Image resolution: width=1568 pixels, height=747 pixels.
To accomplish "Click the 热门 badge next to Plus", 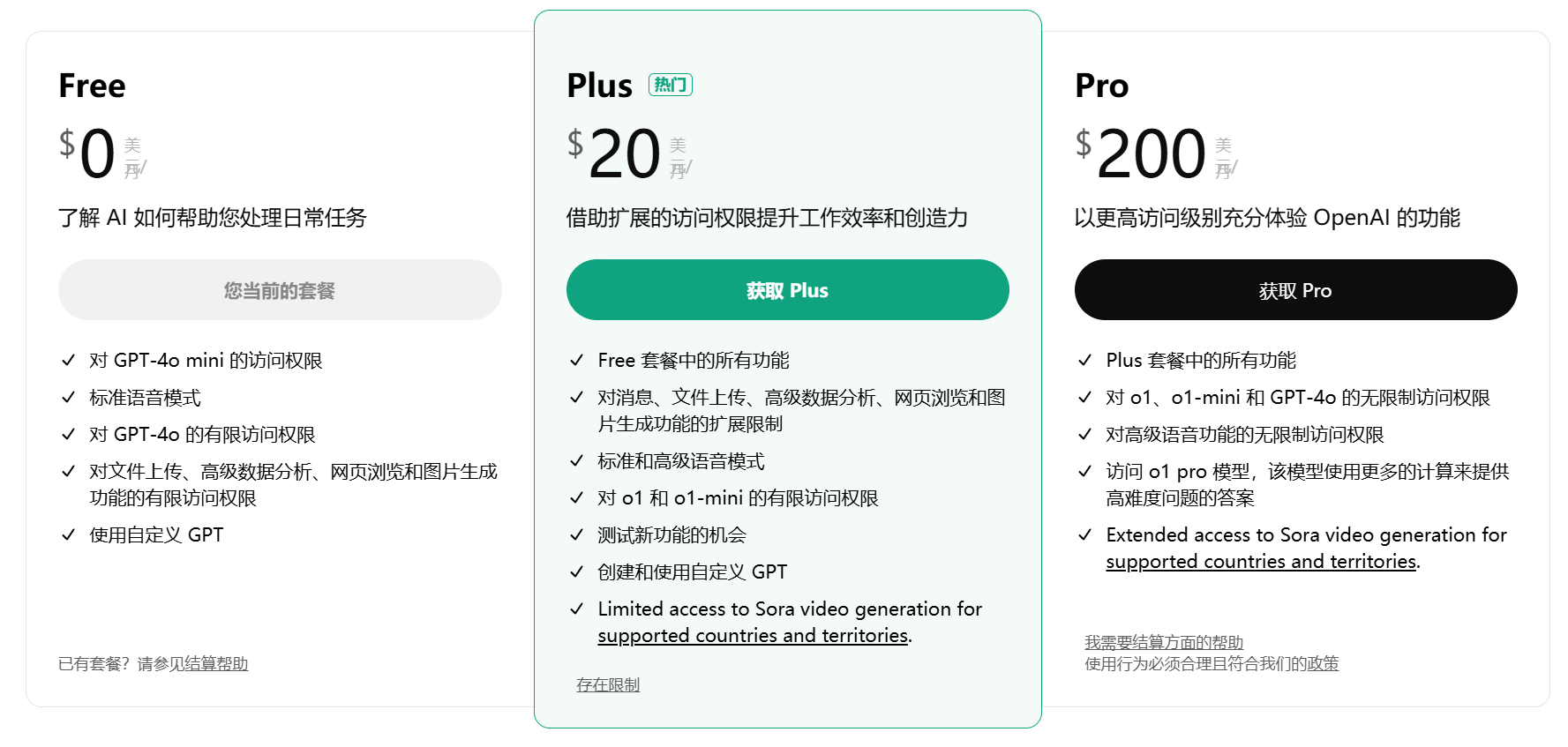I will pyautogui.click(x=671, y=85).
